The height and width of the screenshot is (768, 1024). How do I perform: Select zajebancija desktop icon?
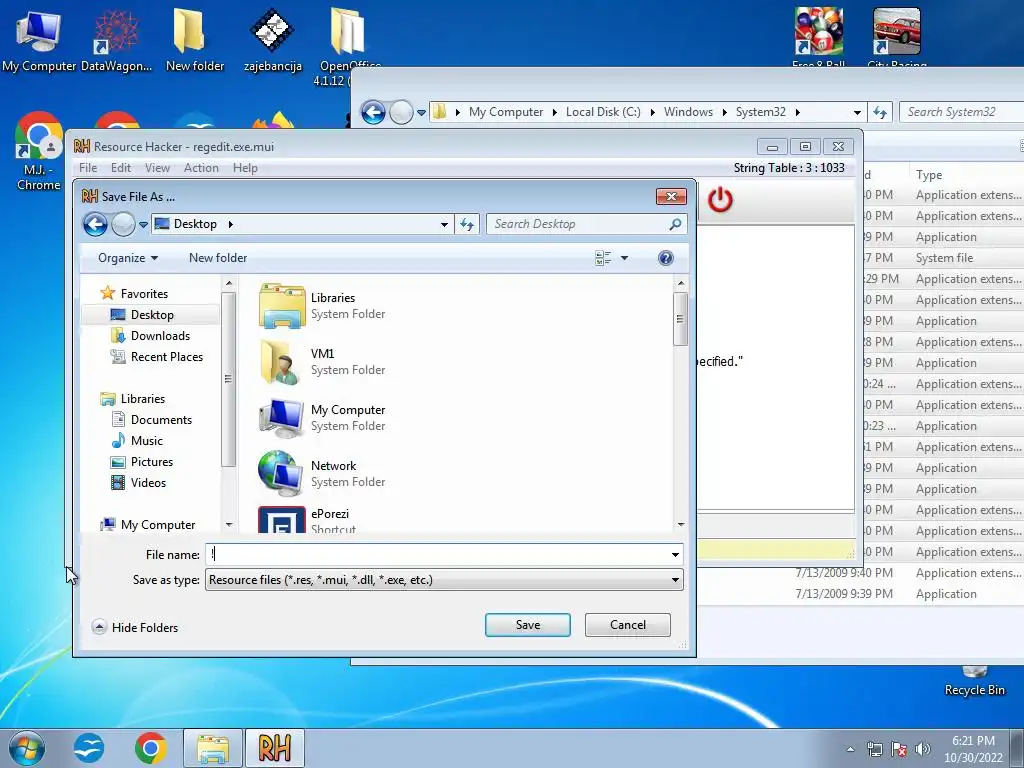click(x=272, y=39)
